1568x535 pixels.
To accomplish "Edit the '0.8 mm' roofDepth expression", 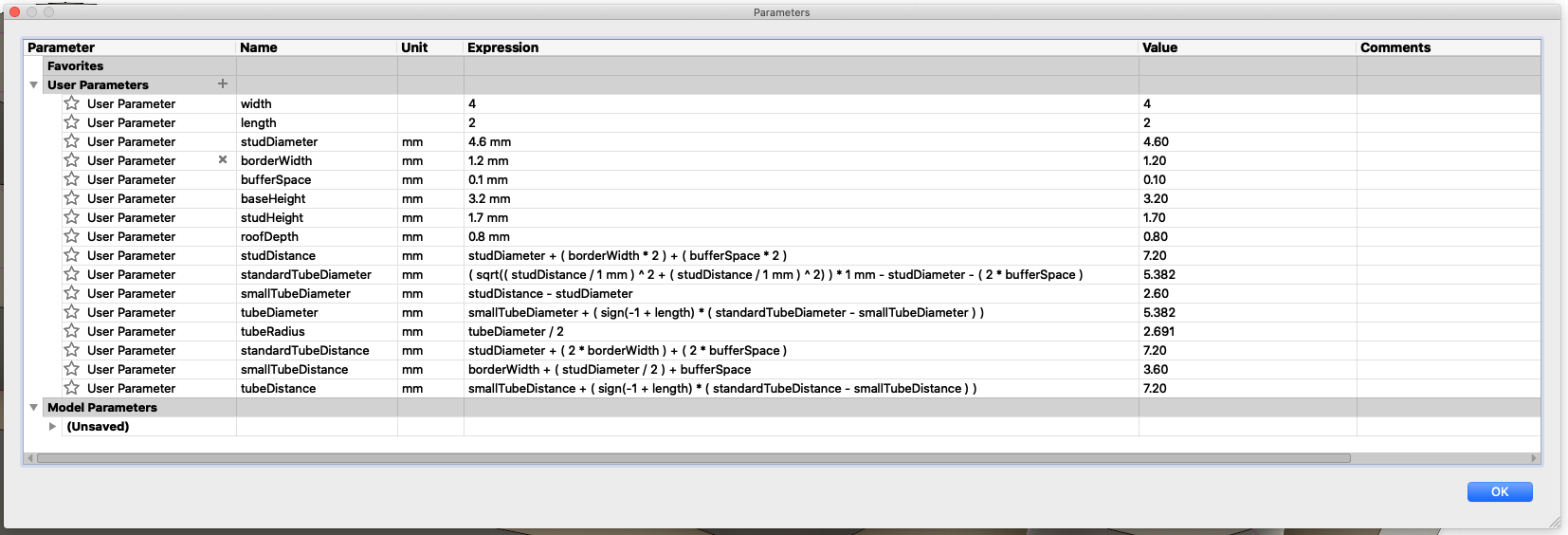I will (801, 236).
